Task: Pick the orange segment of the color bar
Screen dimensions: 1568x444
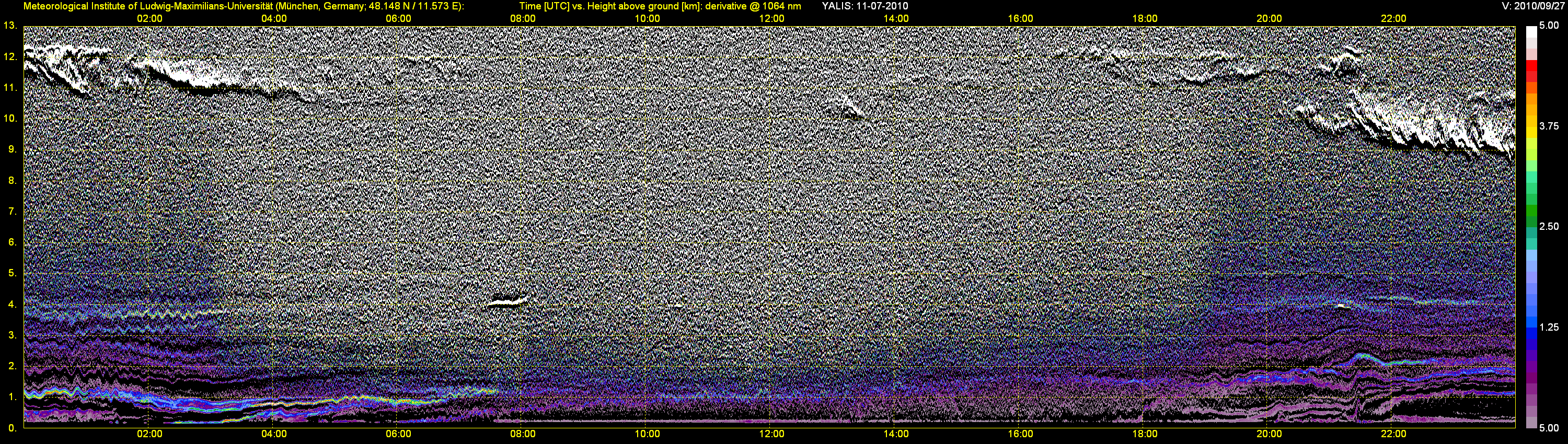Action: click(x=1531, y=100)
